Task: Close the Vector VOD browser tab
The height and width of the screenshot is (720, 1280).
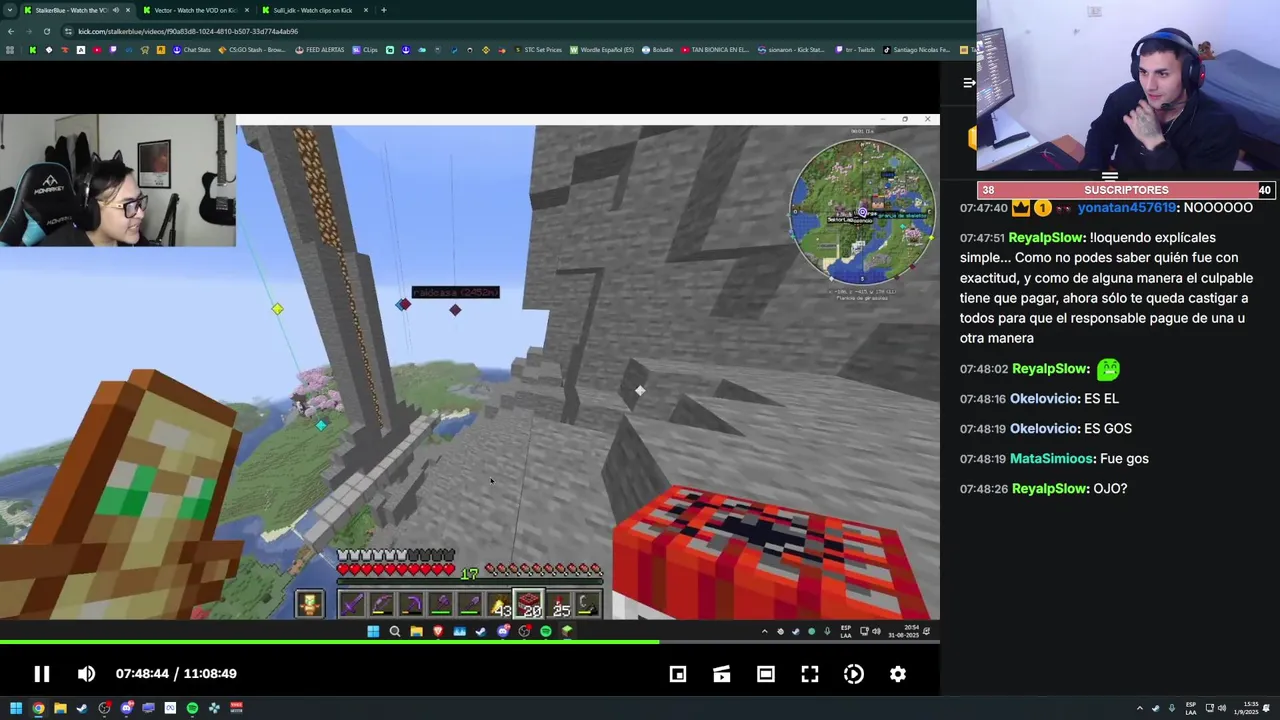Action: [x=245, y=10]
